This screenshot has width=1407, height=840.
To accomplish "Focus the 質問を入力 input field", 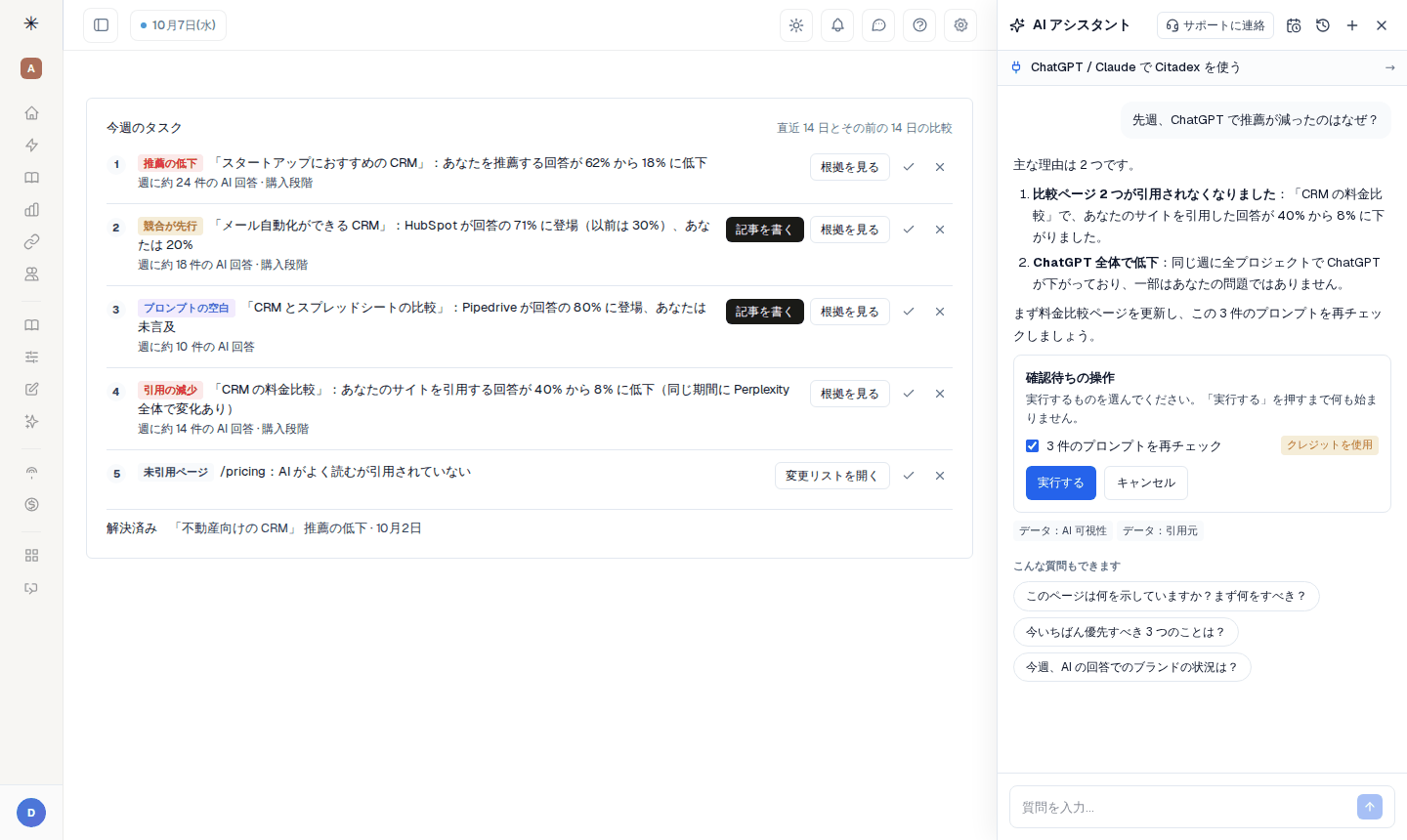I will click(x=1182, y=807).
